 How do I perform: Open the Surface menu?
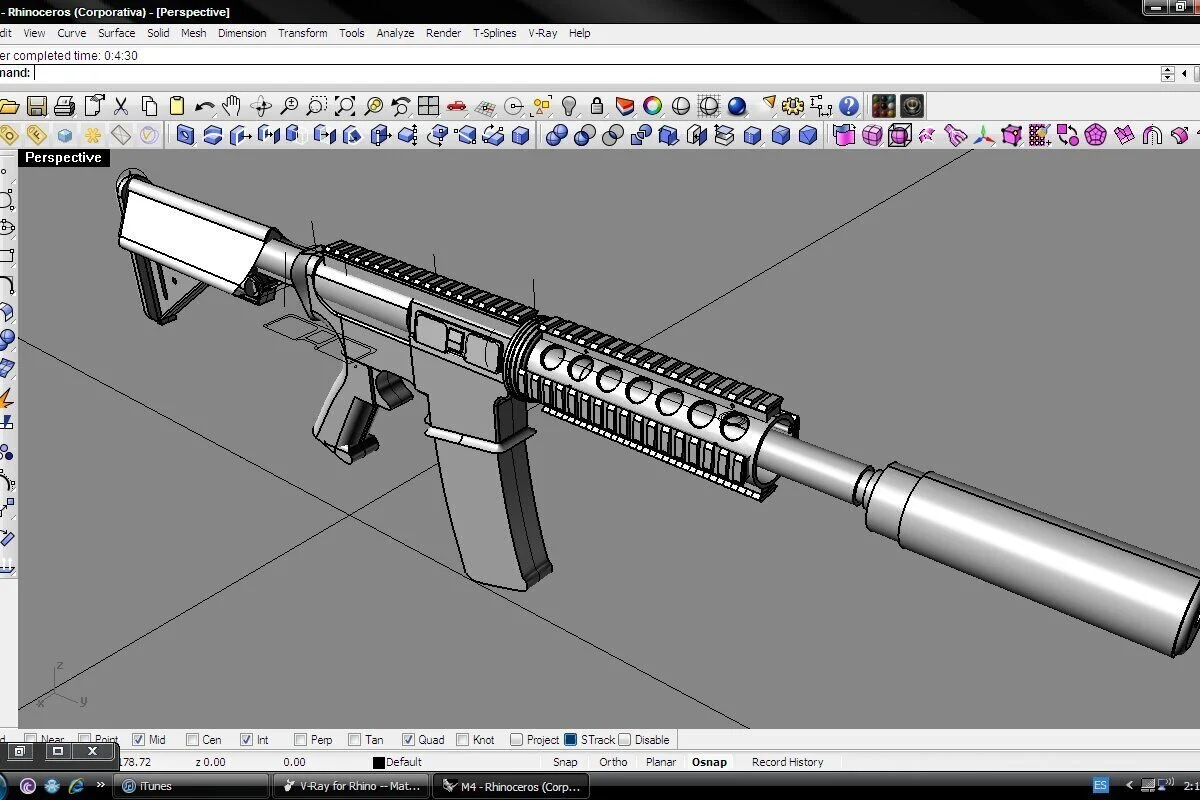(x=116, y=33)
